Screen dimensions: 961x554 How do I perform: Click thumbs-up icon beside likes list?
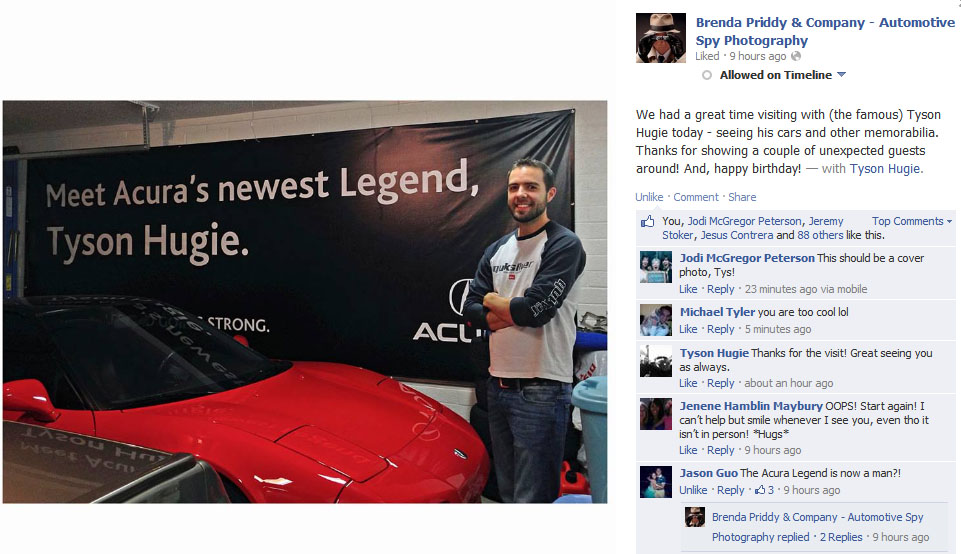647,221
